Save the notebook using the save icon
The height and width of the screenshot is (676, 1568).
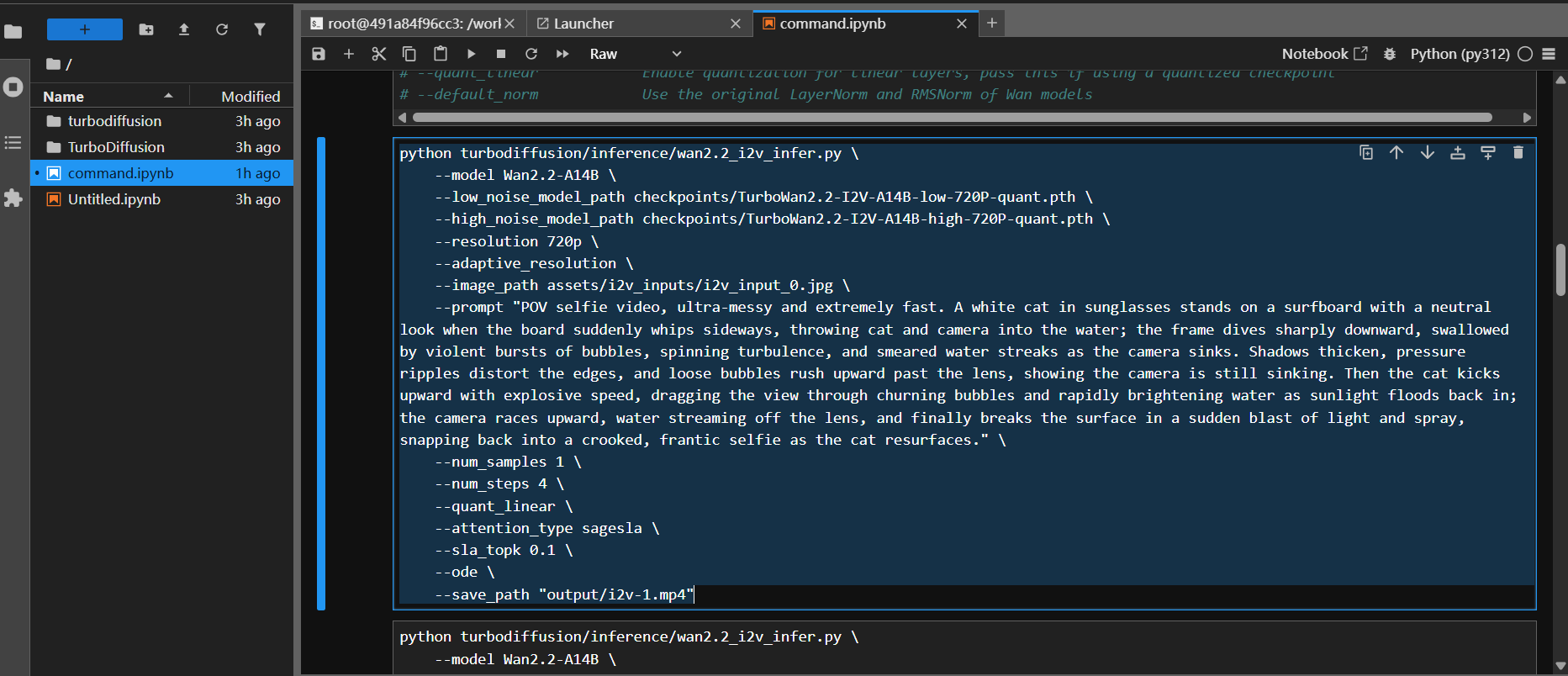(x=319, y=54)
